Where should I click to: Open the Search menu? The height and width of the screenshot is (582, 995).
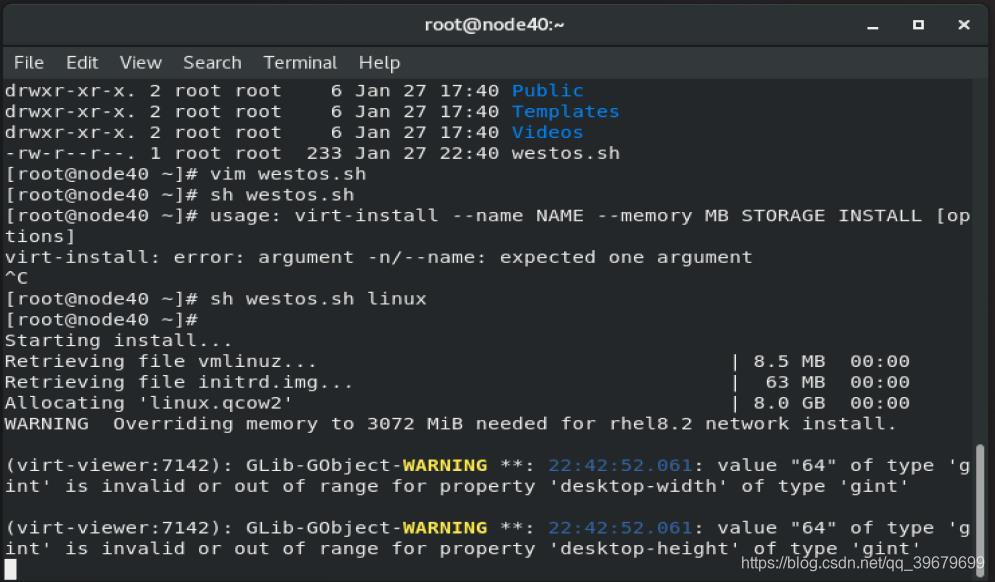(212, 63)
